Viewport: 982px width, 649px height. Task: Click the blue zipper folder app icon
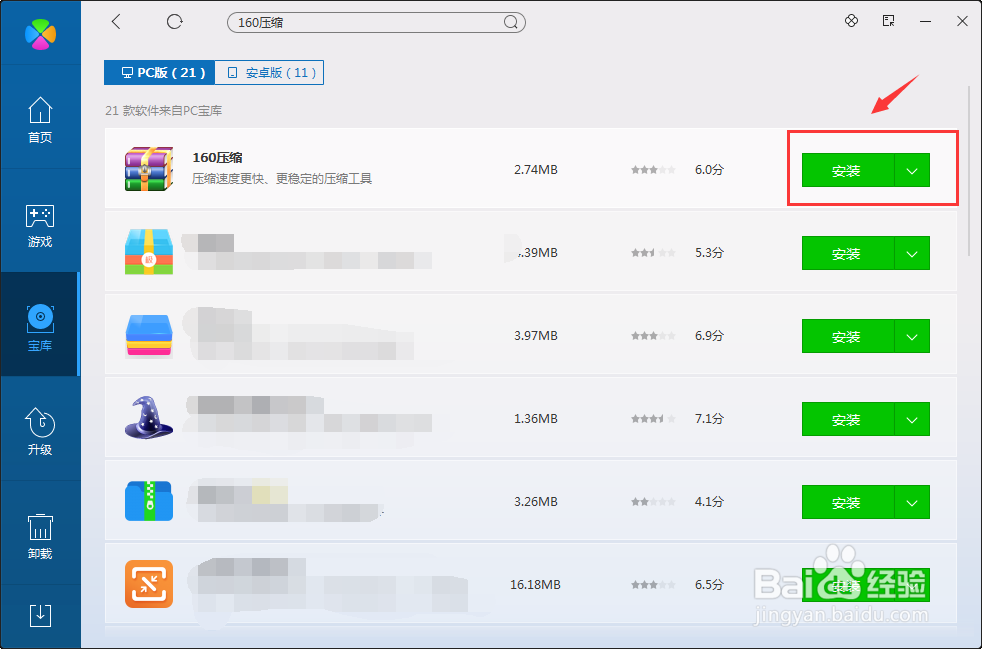point(148,501)
